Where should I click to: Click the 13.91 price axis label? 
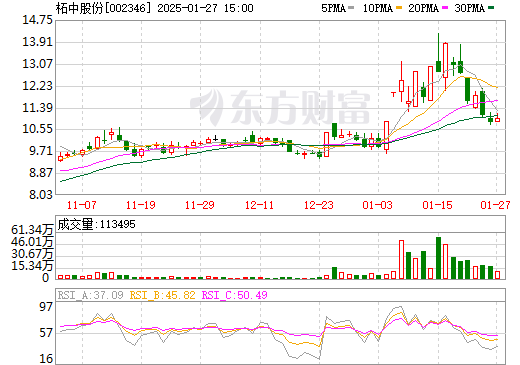[37, 42]
